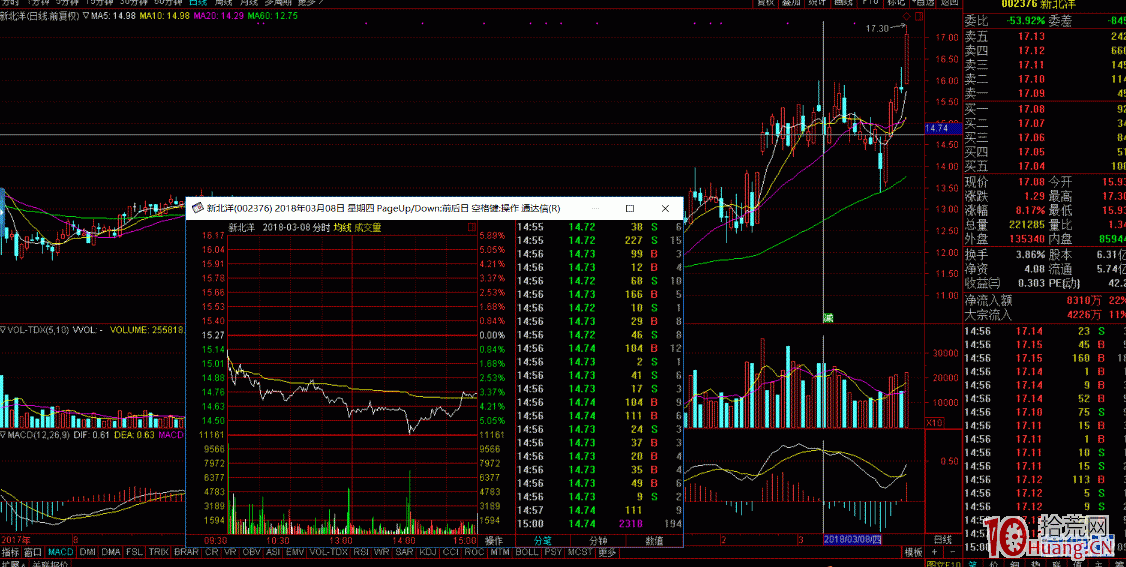Select the VOL-TDX indicator tab
1126x567 pixels.
[329, 552]
